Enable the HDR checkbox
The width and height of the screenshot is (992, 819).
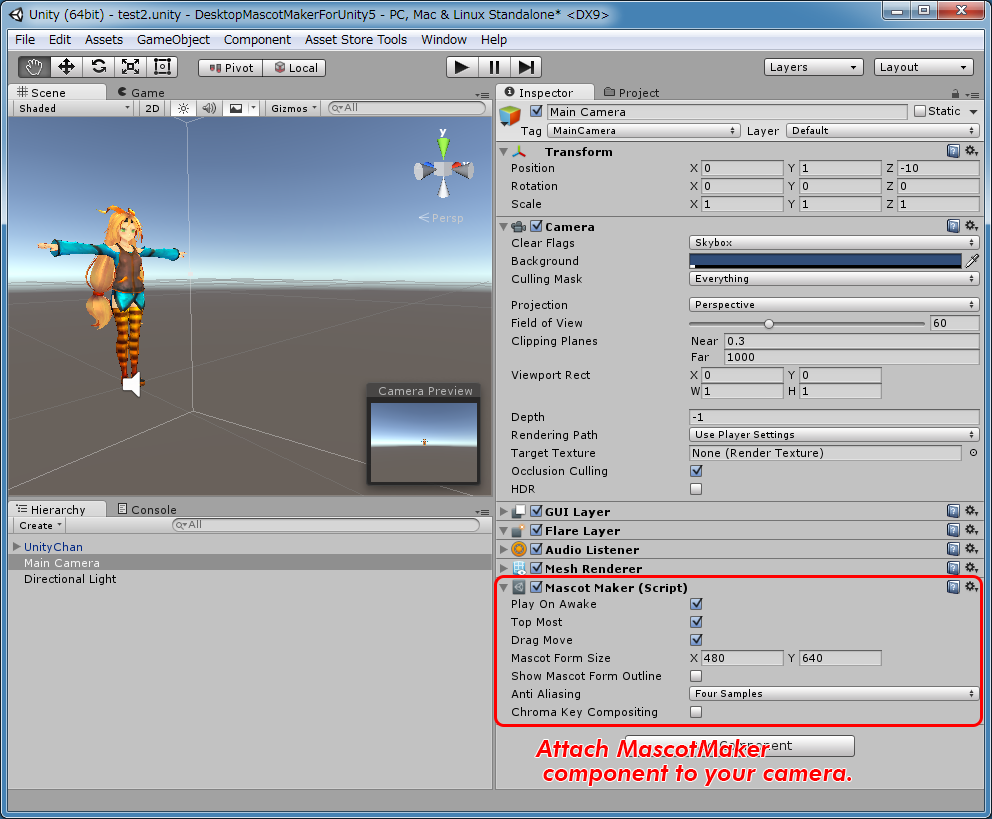tap(697, 489)
